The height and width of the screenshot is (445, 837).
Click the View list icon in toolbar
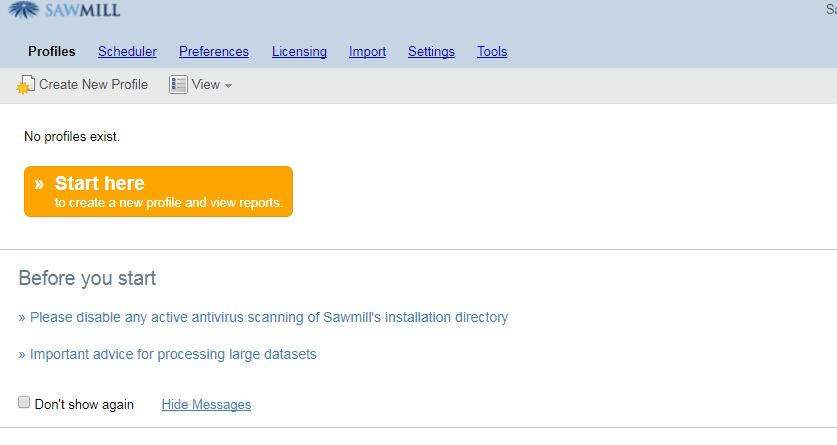(x=178, y=84)
